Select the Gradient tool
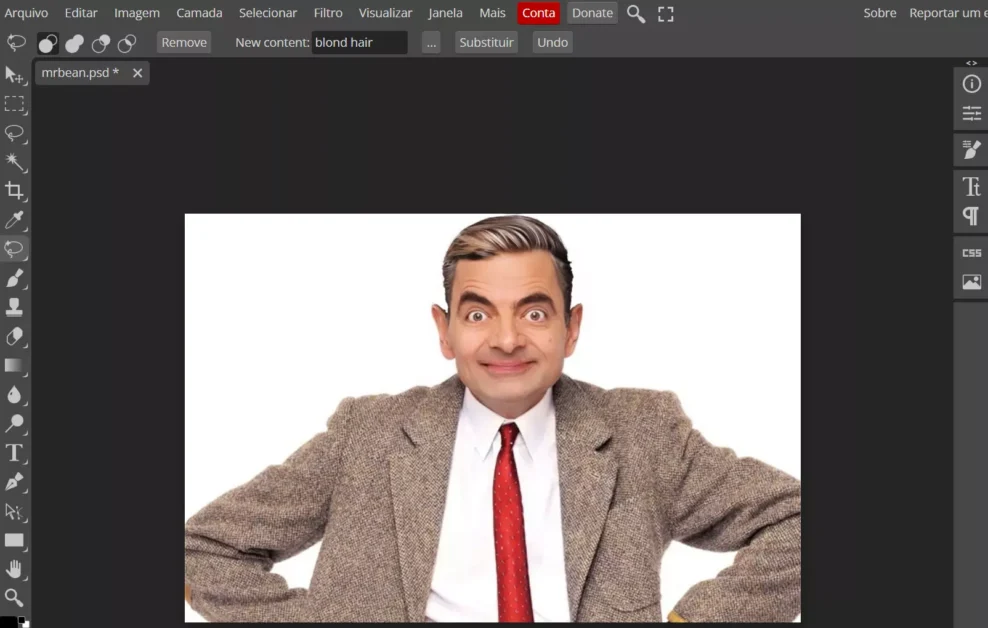988x628 pixels. pos(14,365)
